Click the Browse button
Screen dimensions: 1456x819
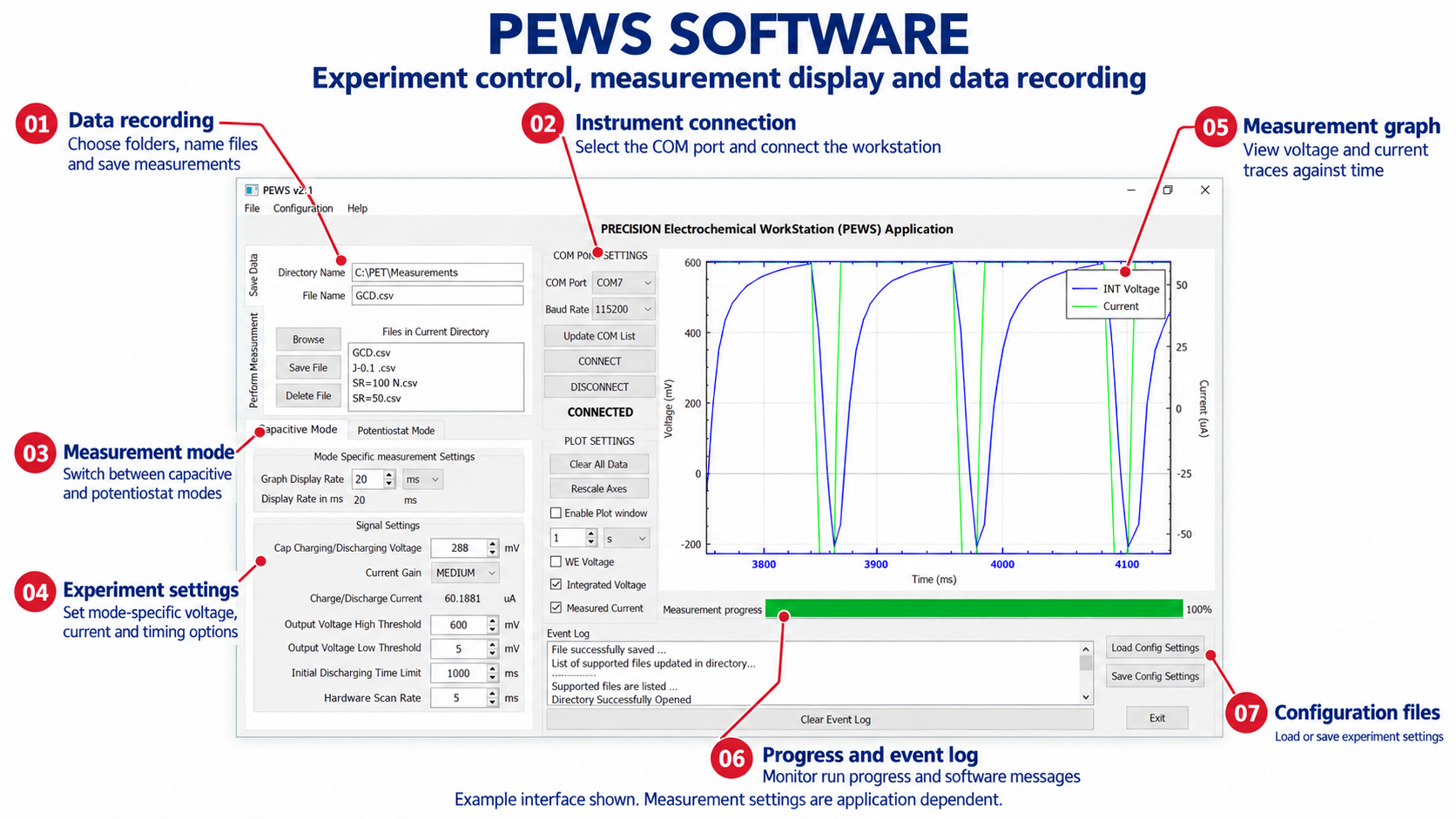[308, 339]
